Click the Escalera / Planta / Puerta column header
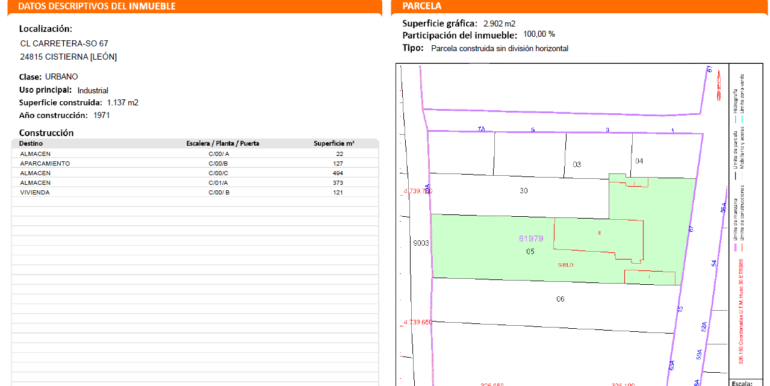The image size is (770, 386). pyautogui.click(x=222, y=143)
